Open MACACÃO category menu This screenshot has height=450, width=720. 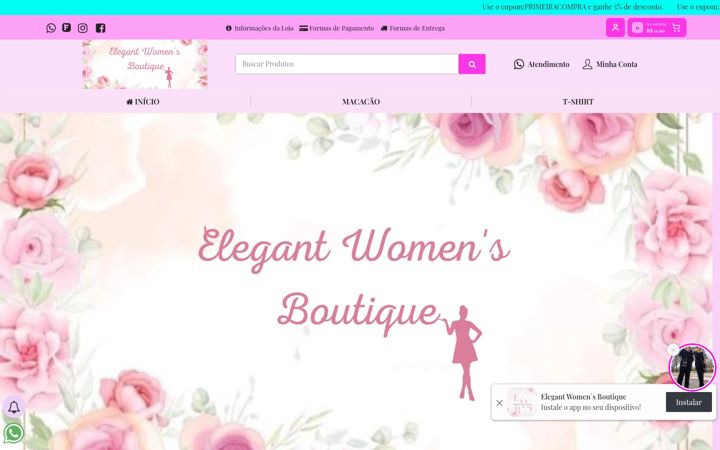[361, 101]
